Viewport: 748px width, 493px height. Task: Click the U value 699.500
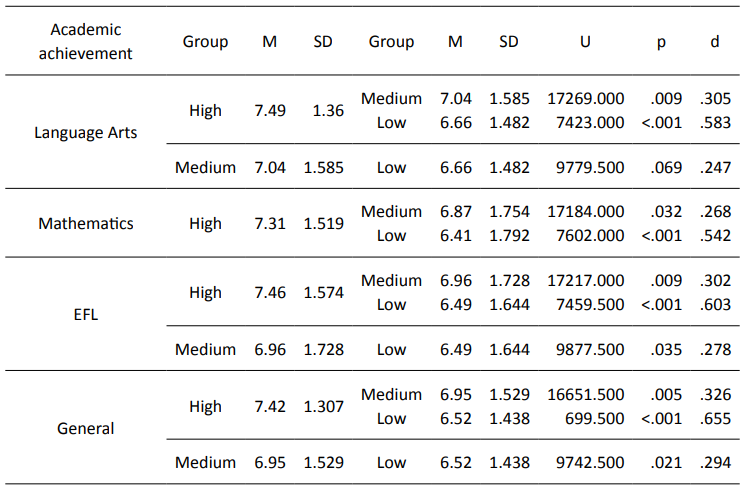point(594,418)
